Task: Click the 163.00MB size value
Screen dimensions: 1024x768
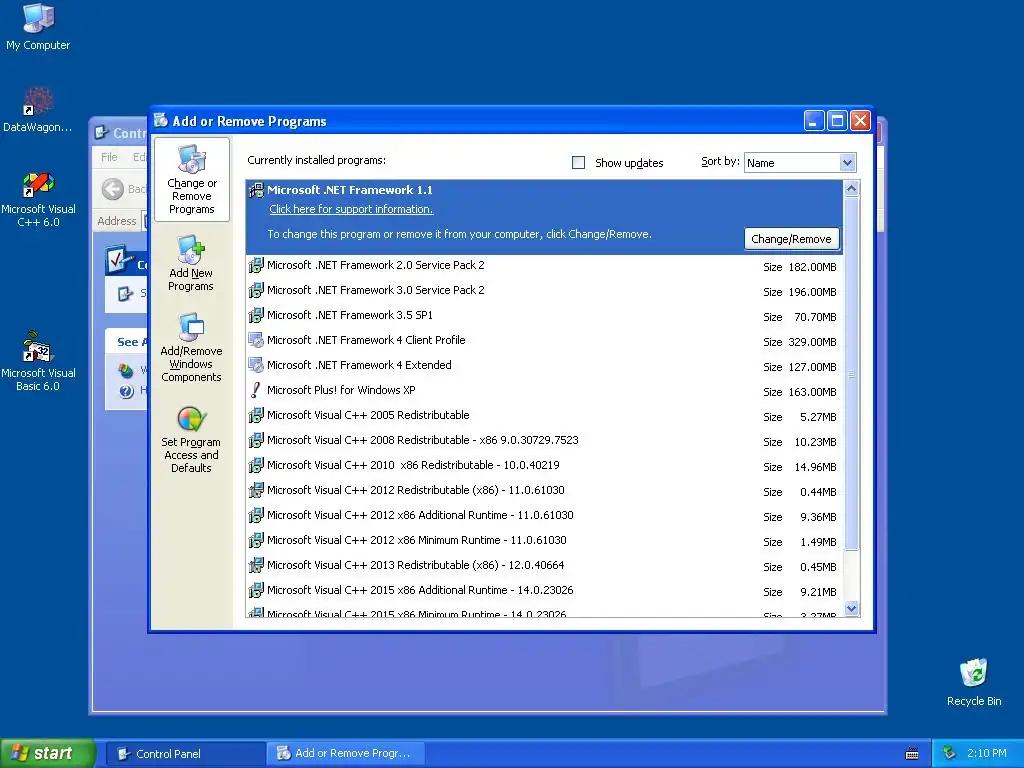Action: [x=812, y=392]
